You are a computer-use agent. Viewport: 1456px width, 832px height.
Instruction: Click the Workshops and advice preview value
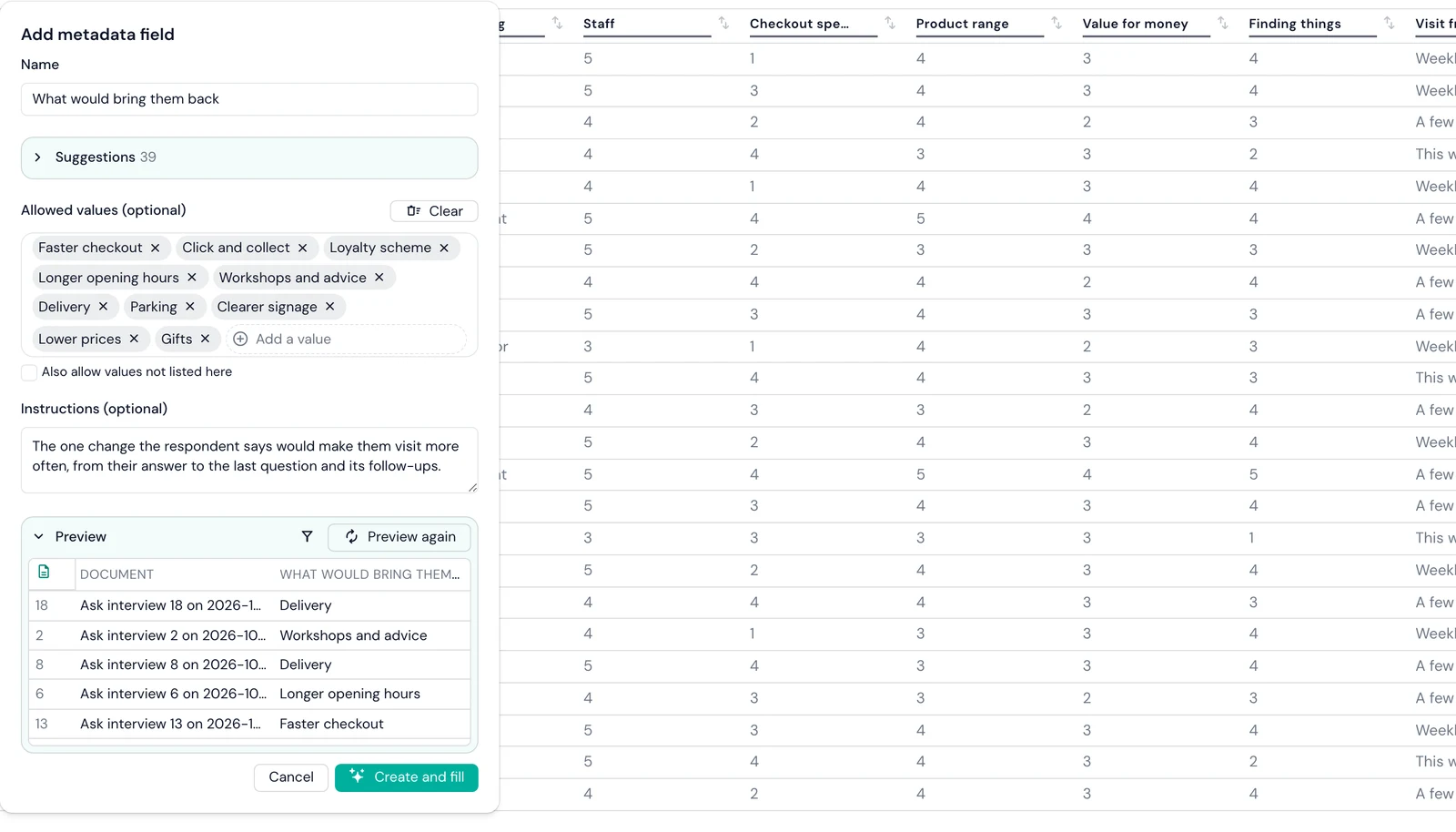(x=353, y=635)
